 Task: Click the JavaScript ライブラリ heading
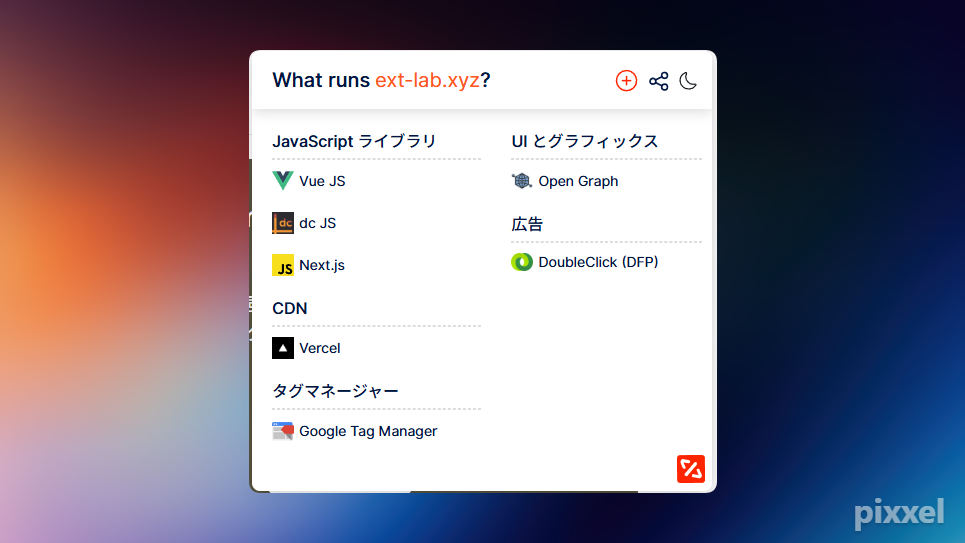click(x=354, y=141)
